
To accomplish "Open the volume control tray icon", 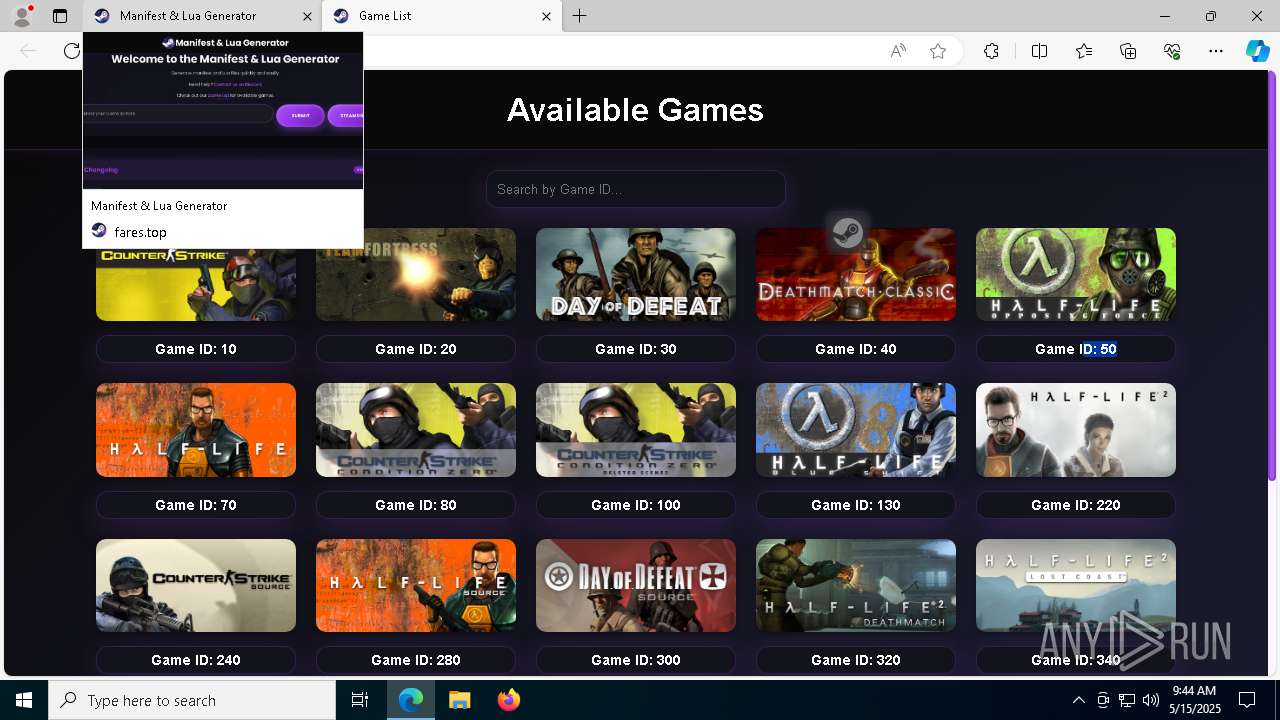I will pos(1151,700).
